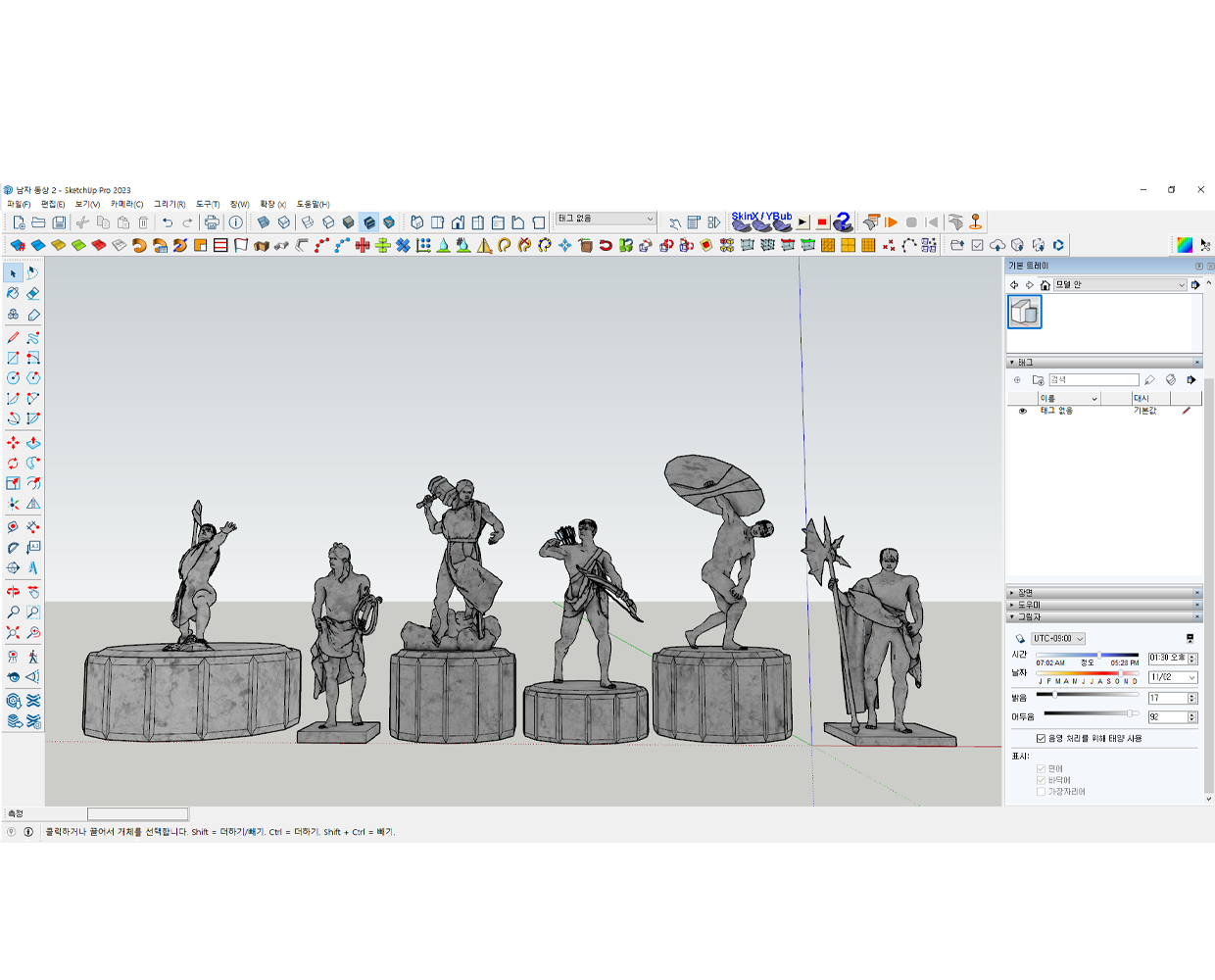
Task: Open the 카메라(C) menu
Action: pyautogui.click(x=126, y=205)
